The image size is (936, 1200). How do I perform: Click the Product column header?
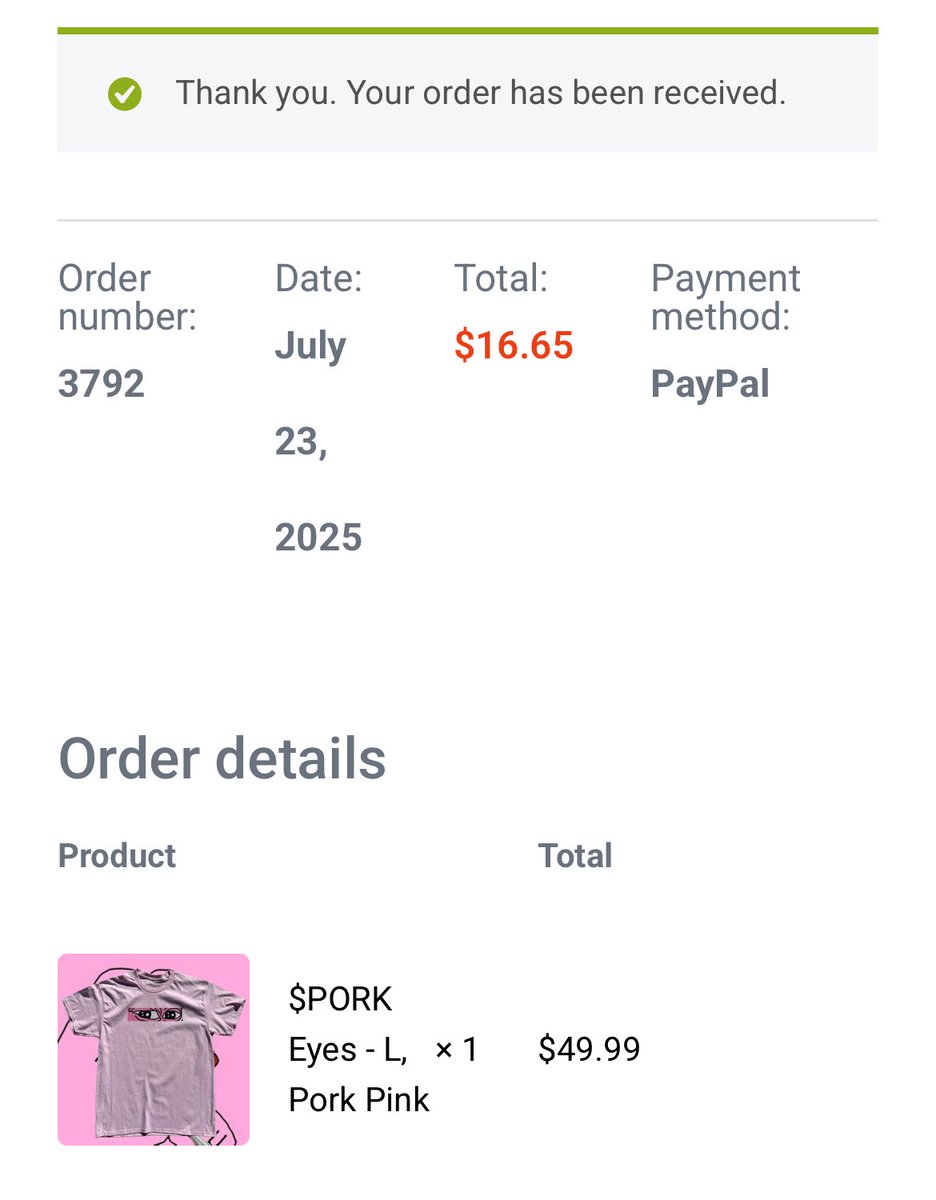pos(117,856)
